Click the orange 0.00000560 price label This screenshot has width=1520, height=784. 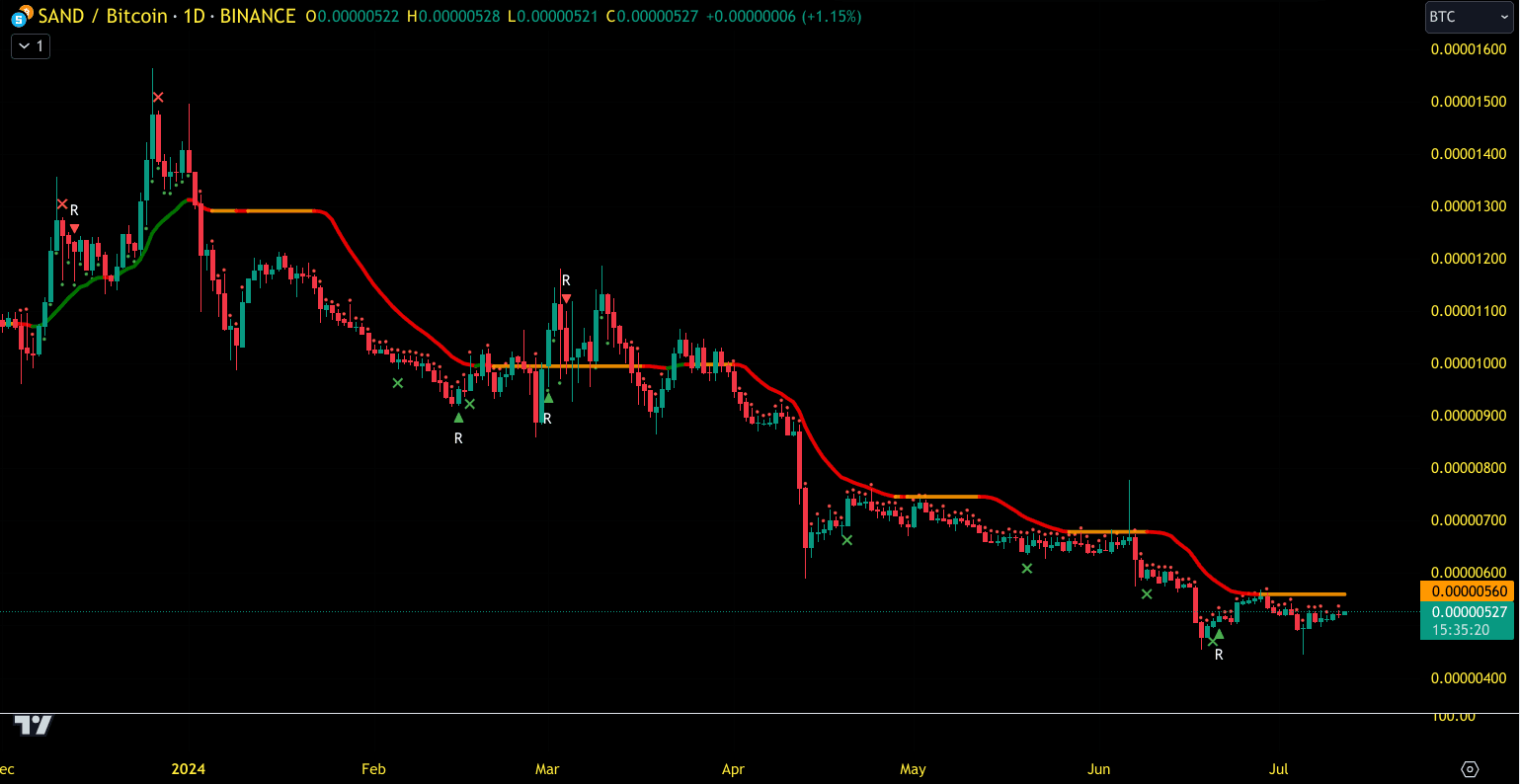click(1467, 591)
